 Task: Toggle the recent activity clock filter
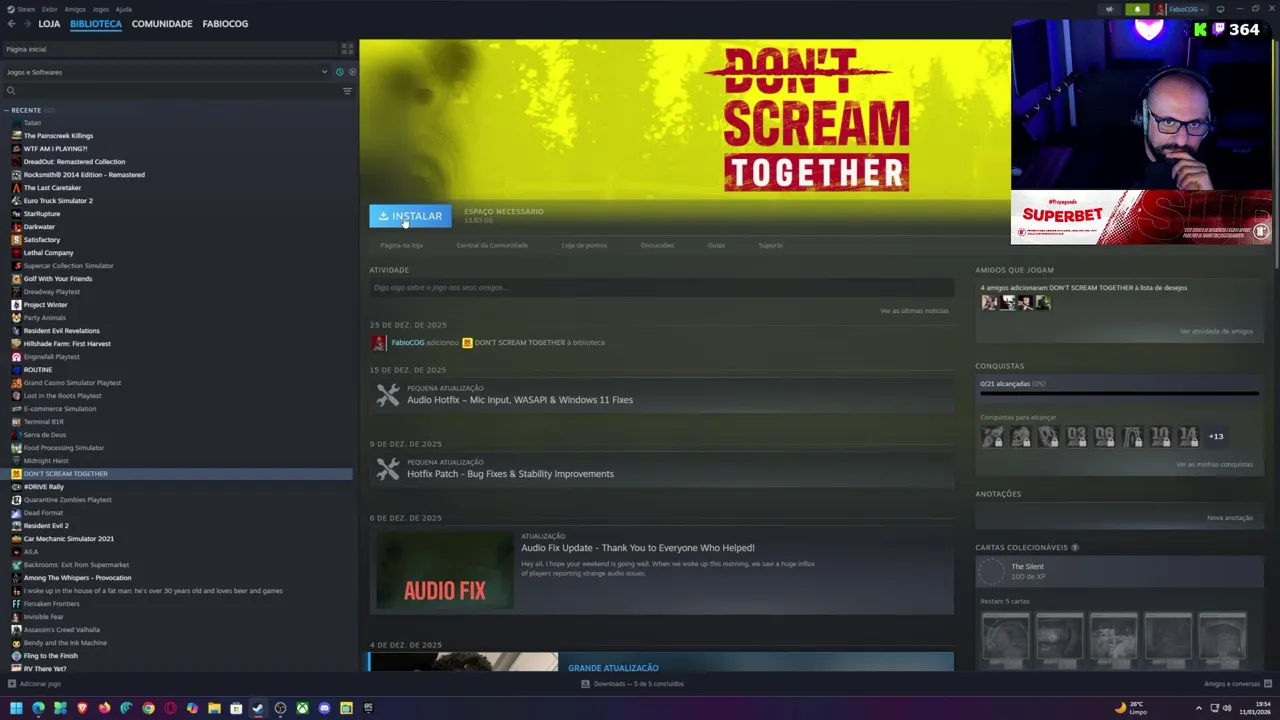(x=340, y=72)
